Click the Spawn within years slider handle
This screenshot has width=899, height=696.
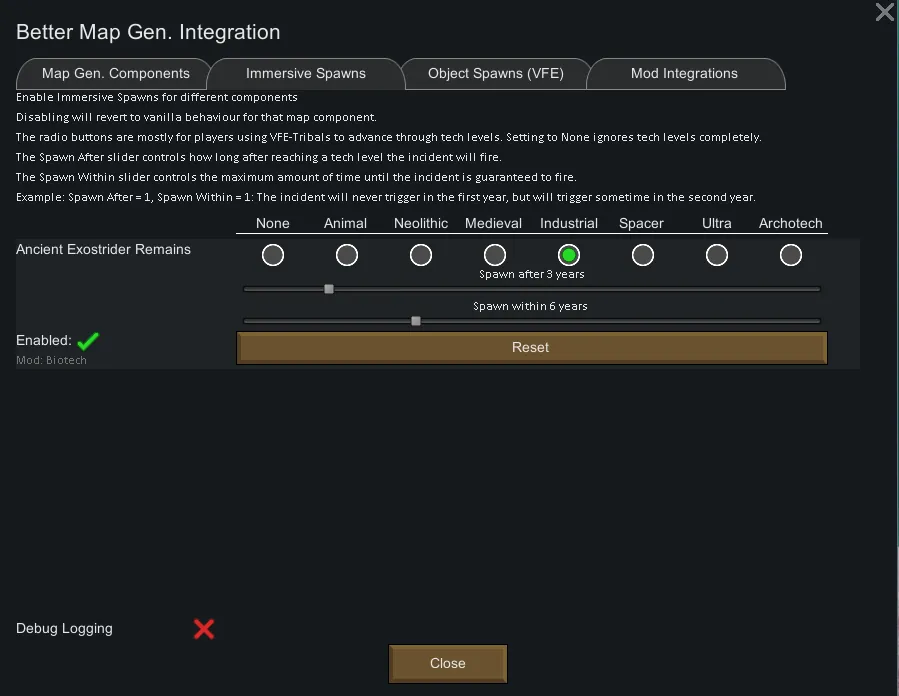click(x=416, y=321)
